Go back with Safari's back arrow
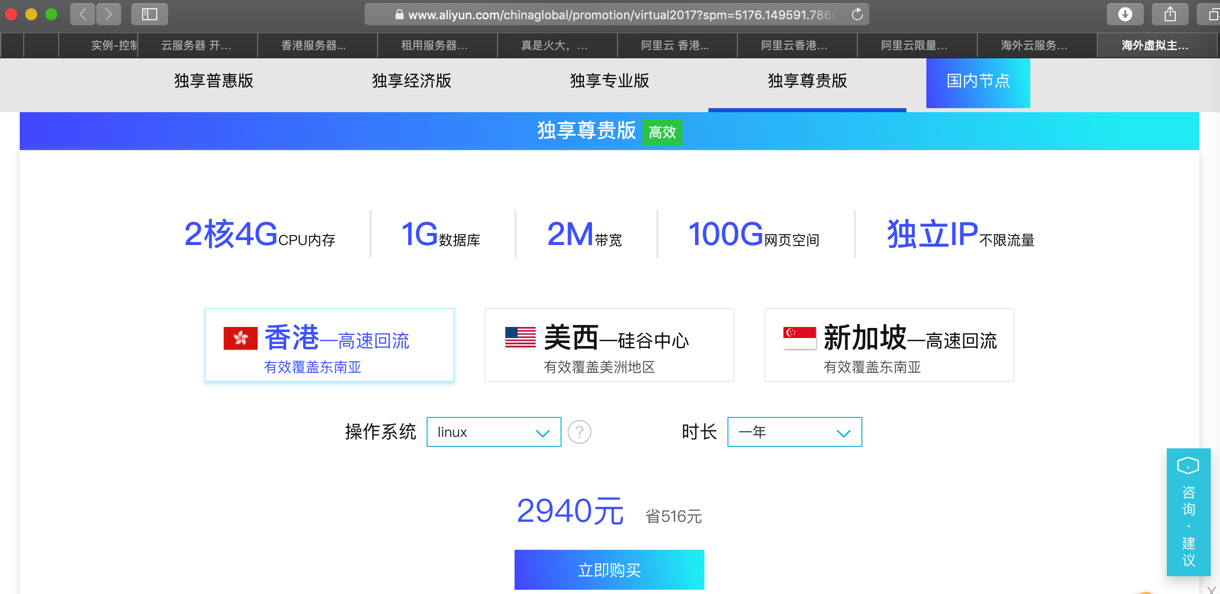The image size is (1220, 594). (83, 14)
